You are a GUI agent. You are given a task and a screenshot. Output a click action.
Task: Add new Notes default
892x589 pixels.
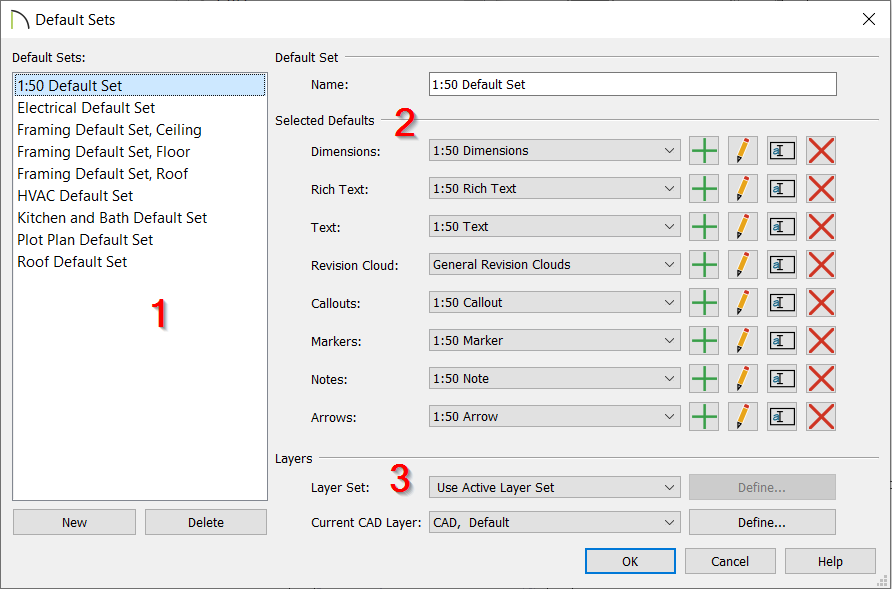click(x=704, y=379)
